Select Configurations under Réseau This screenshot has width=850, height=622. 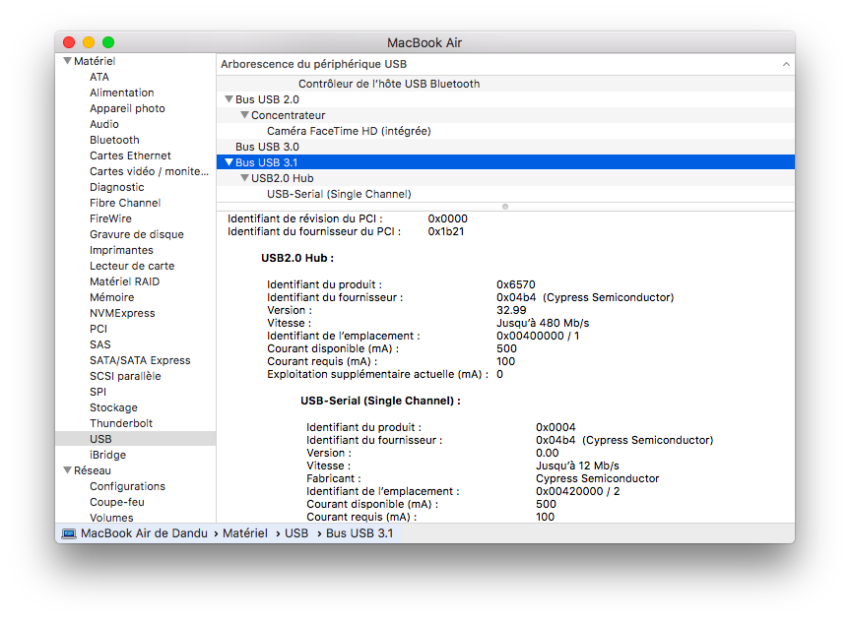coord(127,486)
